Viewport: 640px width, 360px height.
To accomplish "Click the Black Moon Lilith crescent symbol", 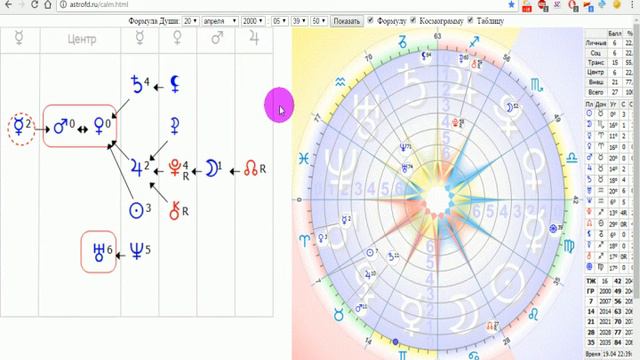I will [175, 84].
